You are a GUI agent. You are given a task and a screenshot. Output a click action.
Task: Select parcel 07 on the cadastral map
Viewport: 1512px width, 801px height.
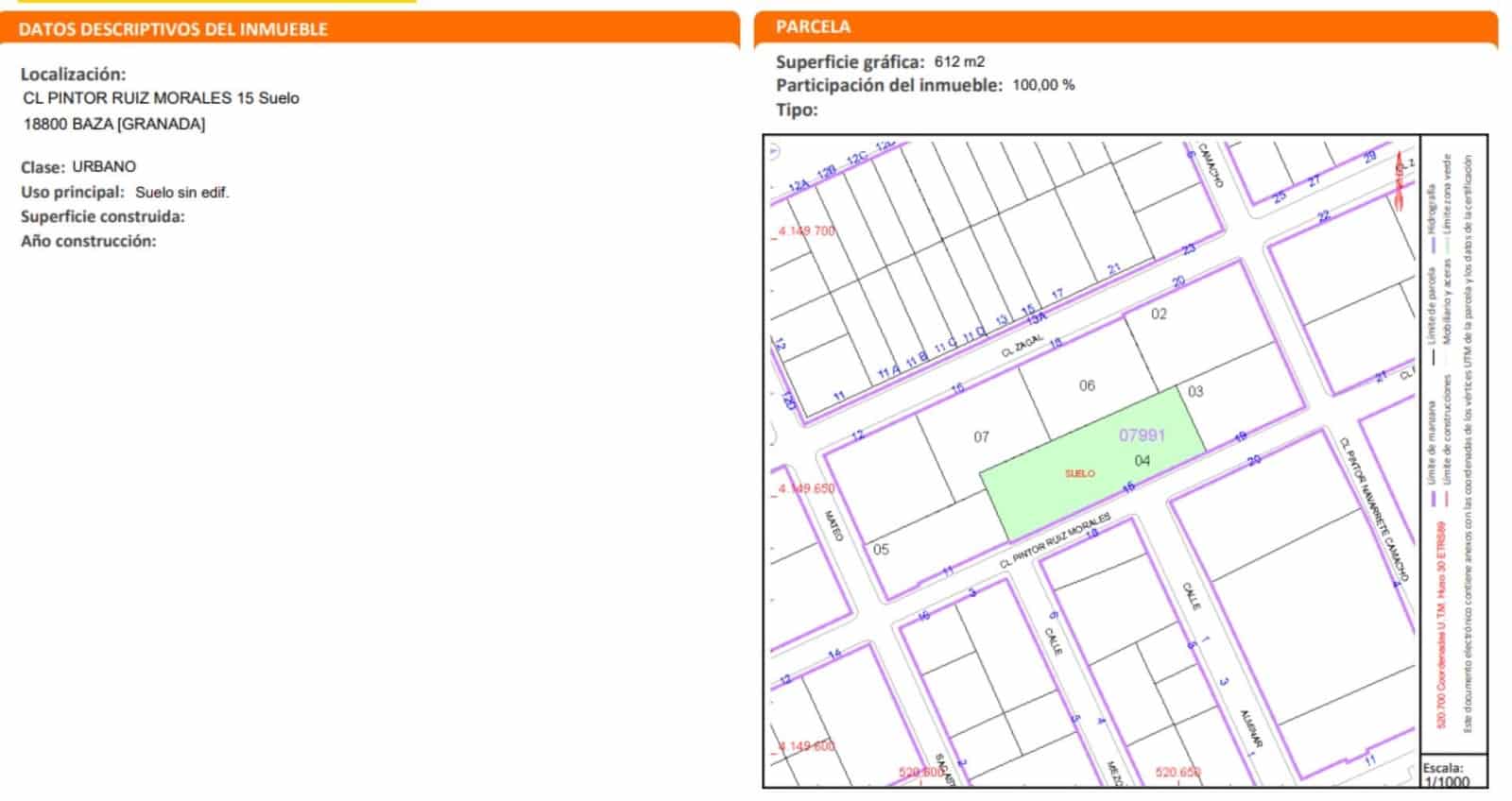point(981,436)
